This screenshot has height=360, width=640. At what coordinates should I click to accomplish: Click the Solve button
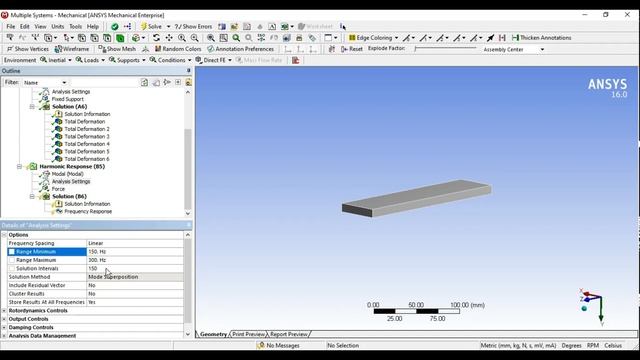(151, 27)
